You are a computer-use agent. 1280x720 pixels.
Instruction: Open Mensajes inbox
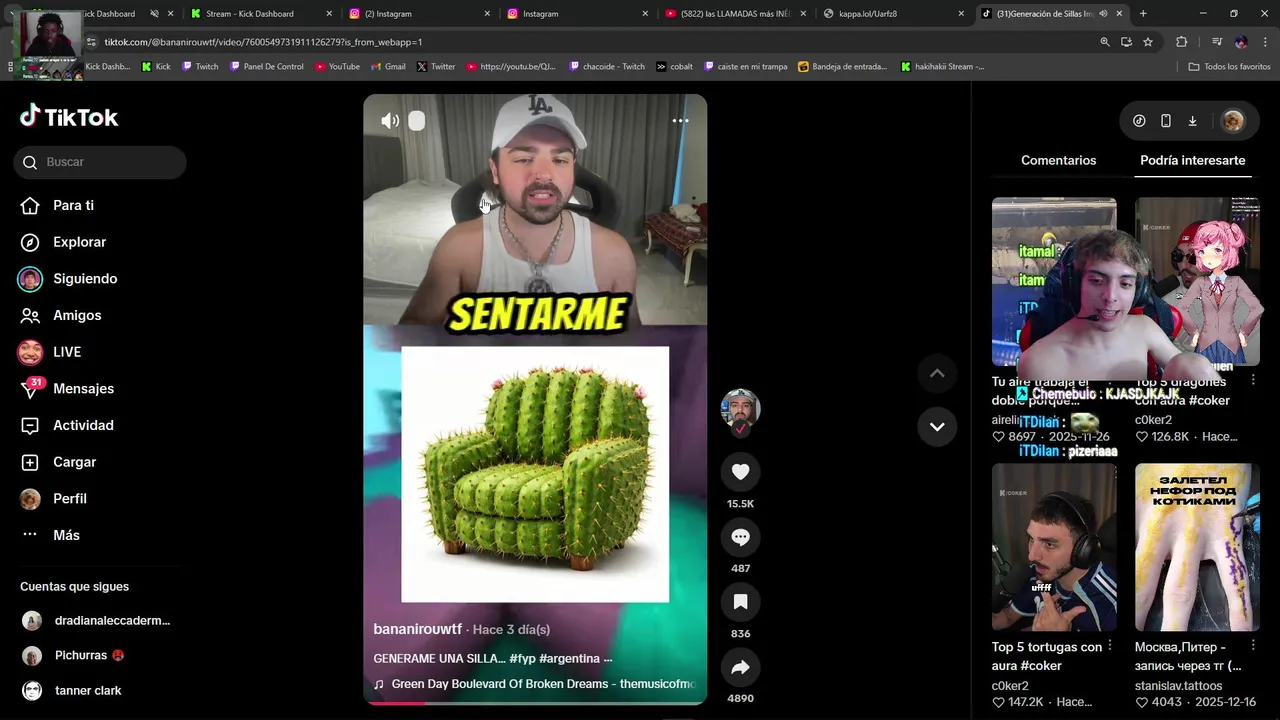67,389
